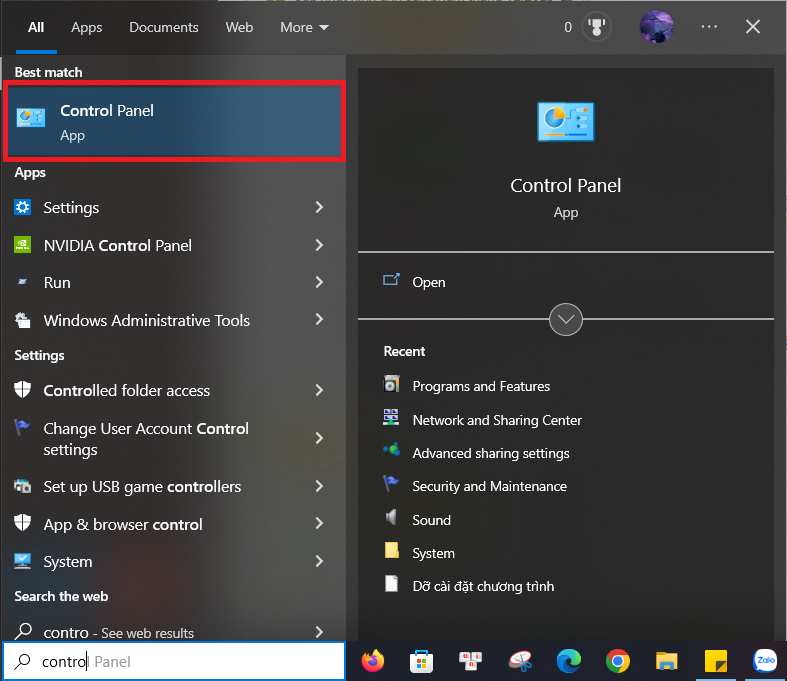Click Open in the preview pane
The width and height of the screenshot is (787, 681).
[x=429, y=282]
